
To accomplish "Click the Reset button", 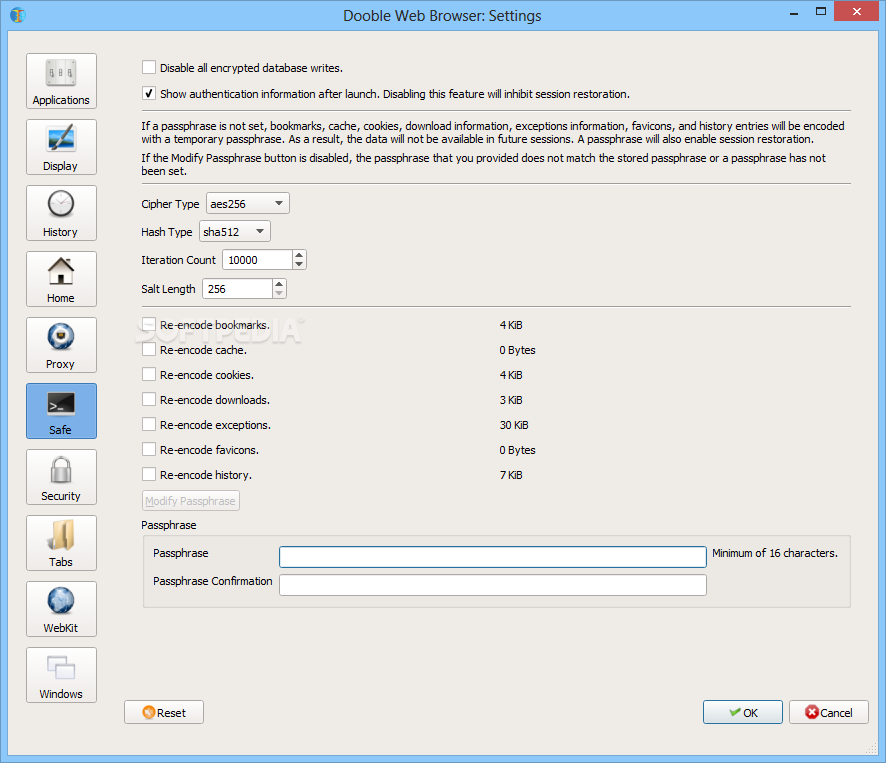I will tap(164, 713).
